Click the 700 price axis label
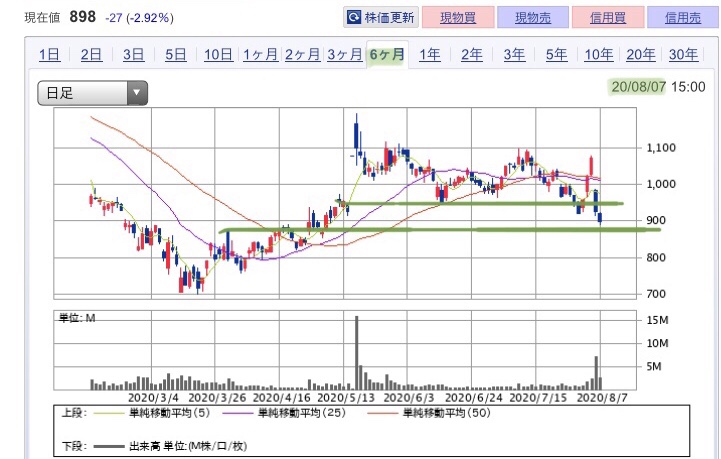This screenshot has height=459, width=721. (656, 293)
